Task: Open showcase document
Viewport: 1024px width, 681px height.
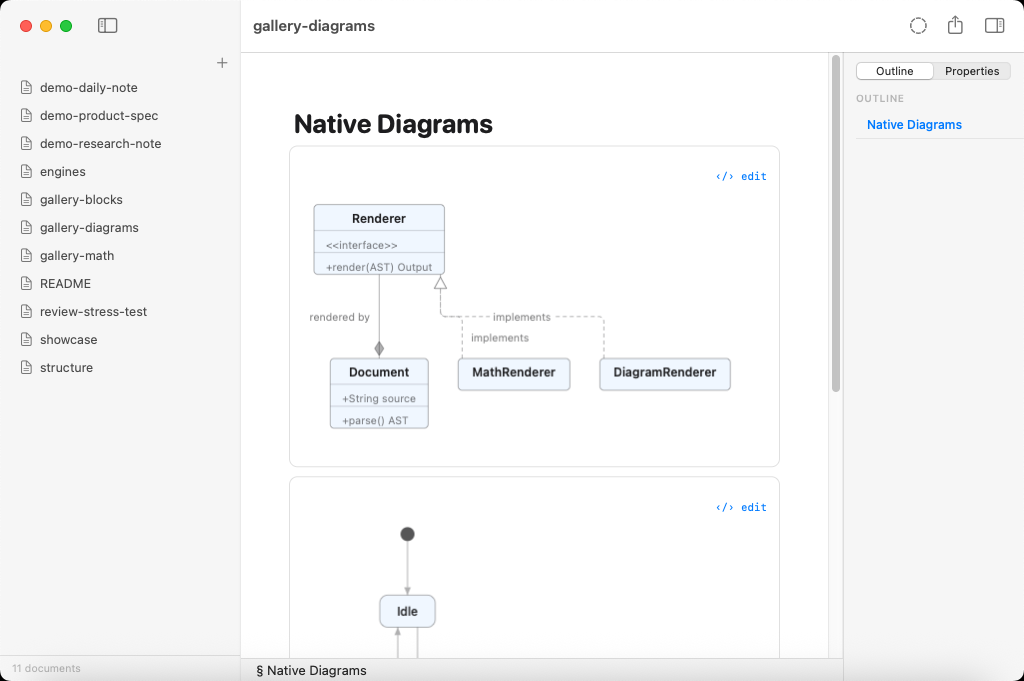Action: tap(69, 340)
